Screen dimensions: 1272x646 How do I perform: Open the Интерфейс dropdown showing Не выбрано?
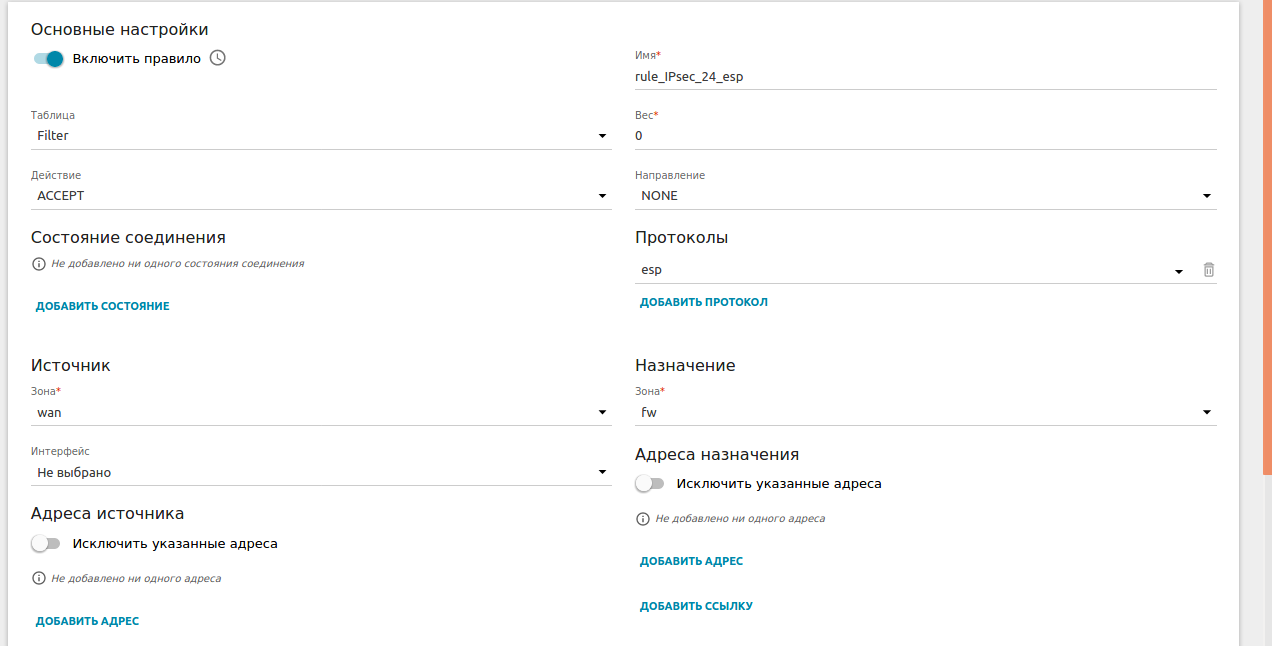click(x=321, y=472)
